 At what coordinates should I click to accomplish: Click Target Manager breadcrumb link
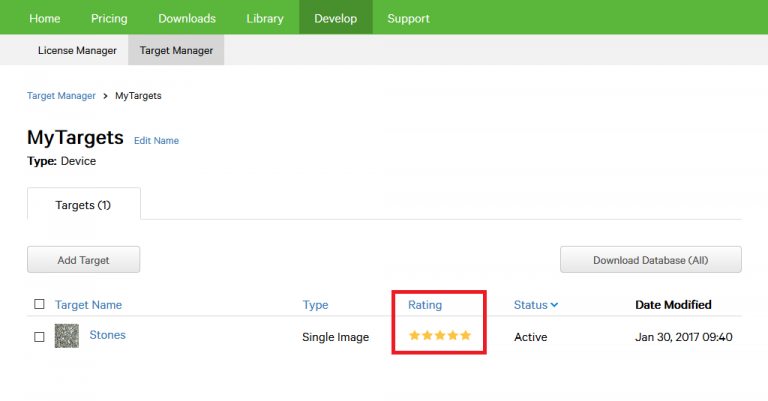tap(61, 96)
